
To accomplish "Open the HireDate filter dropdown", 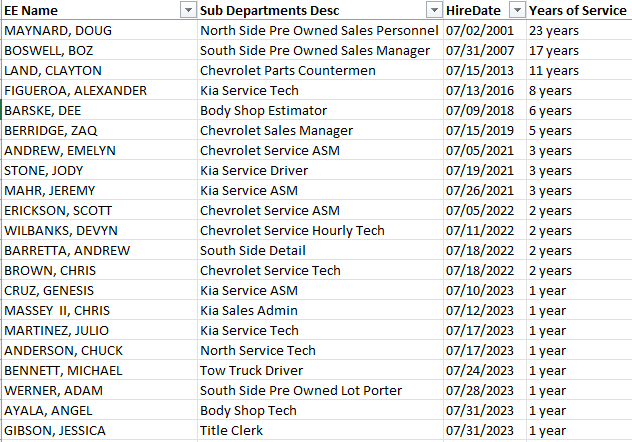I will [x=517, y=10].
